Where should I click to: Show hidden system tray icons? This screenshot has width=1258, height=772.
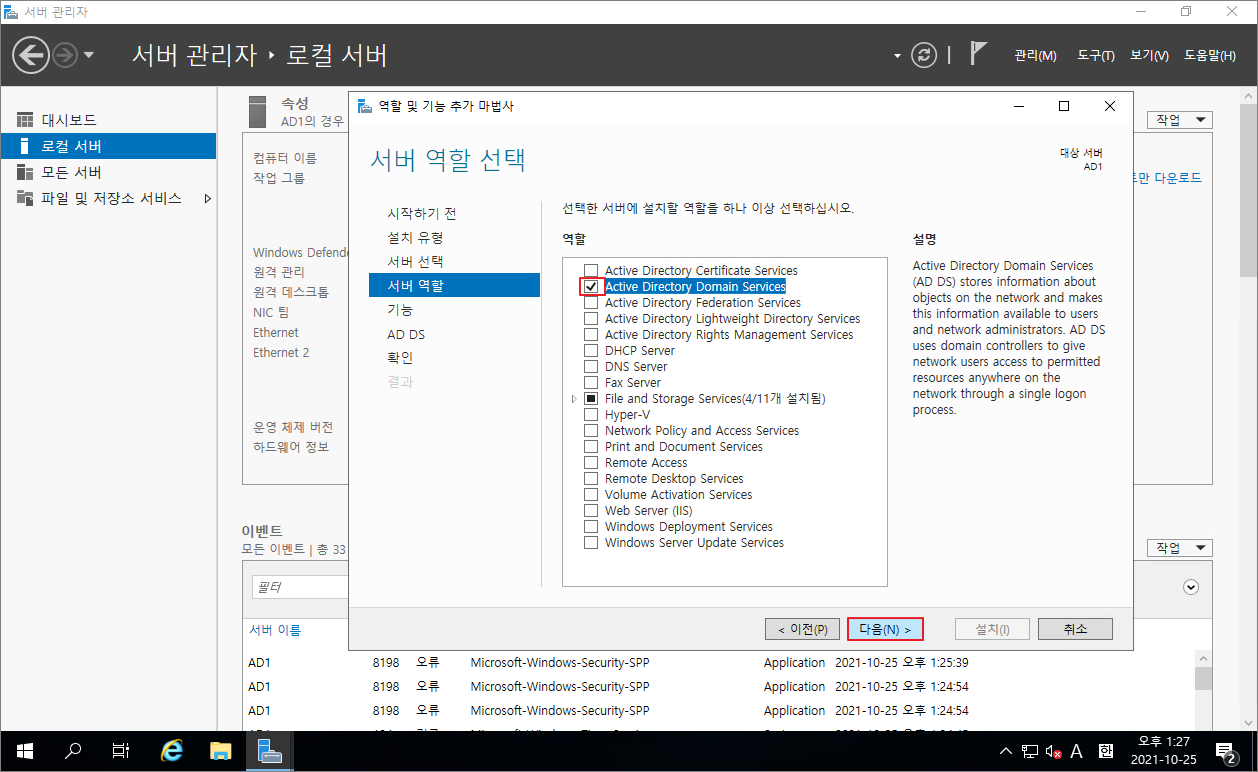point(1006,751)
